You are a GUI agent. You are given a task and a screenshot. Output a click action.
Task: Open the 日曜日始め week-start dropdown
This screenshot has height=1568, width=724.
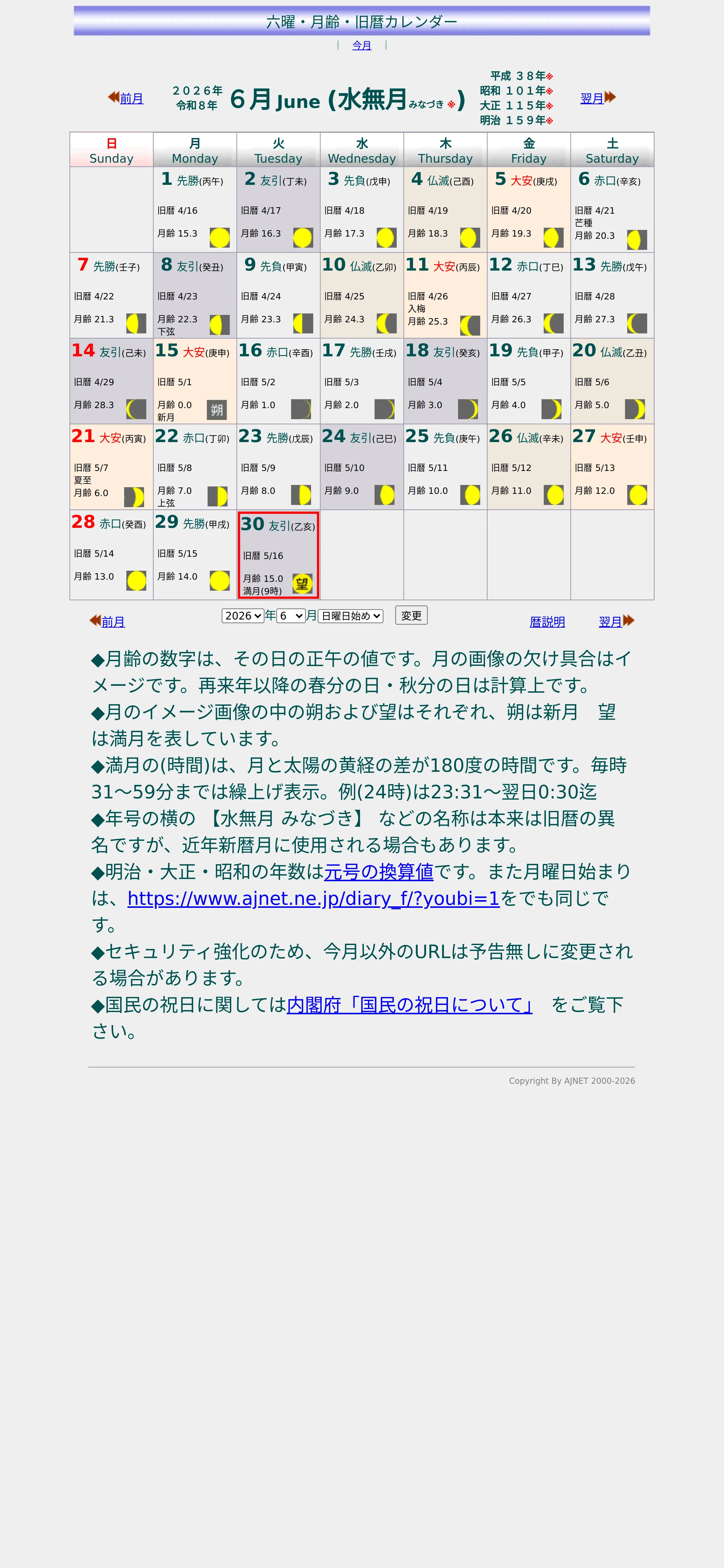coord(350,616)
